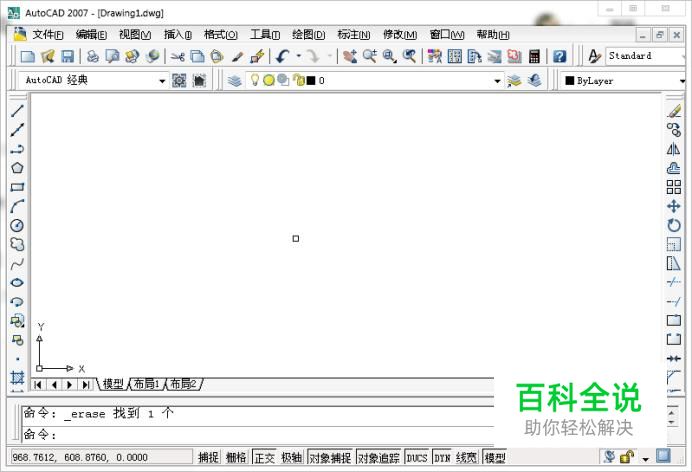Select the Hatch tool
This screenshot has height=472, width=692.
tap(17, 378)
